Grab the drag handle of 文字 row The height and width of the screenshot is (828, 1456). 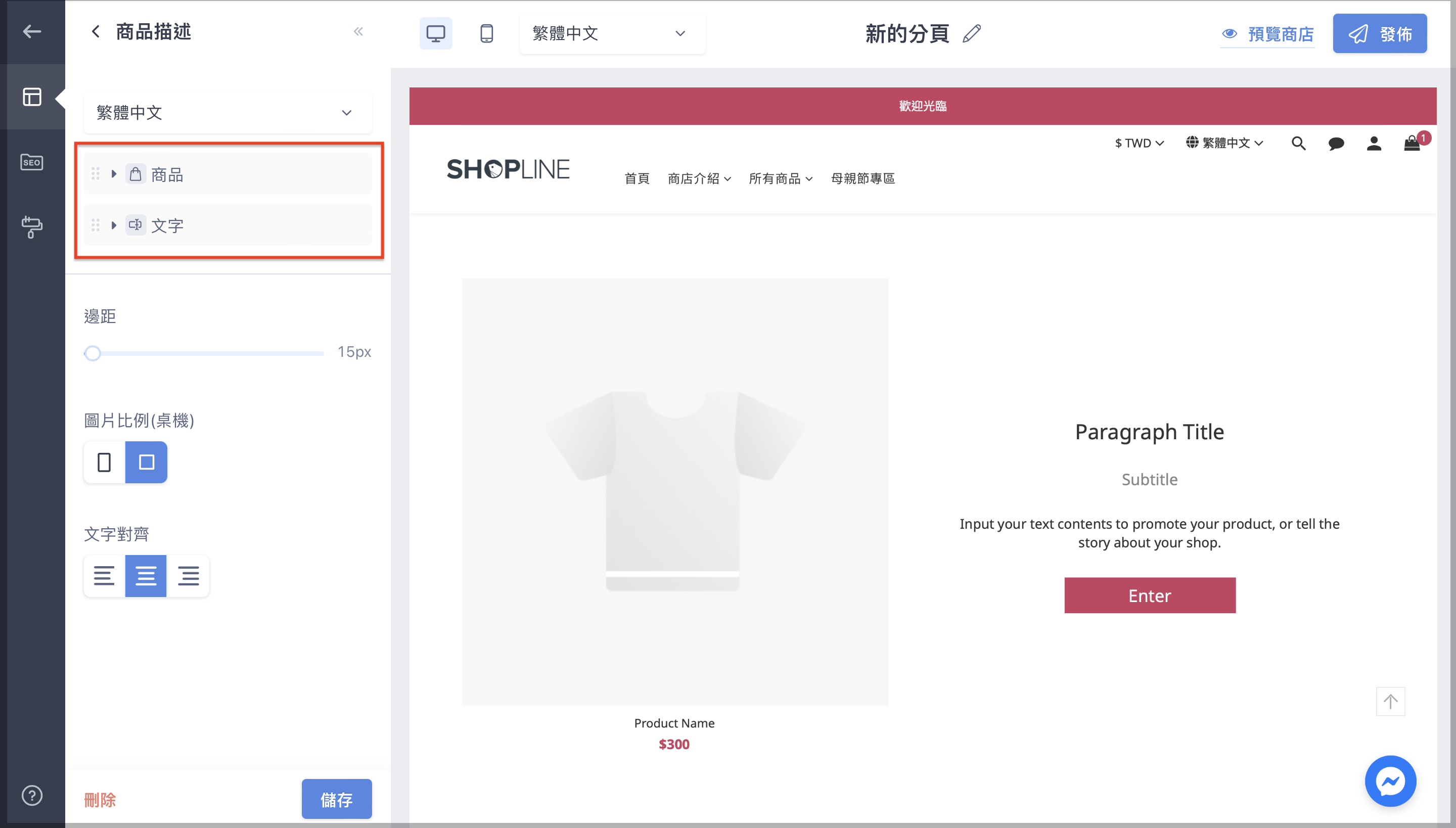(96, 225)
